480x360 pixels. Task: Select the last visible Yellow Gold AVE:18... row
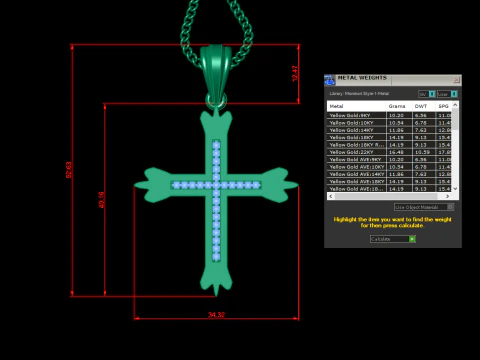coord(389,189)
